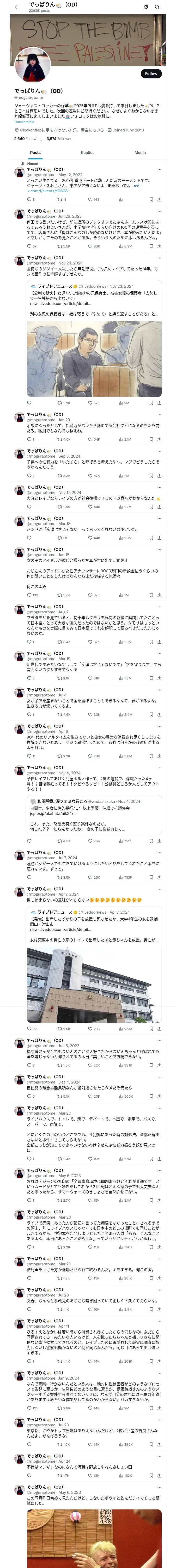Viewport: 176px width, 1568px height.
Task: Open search with the magnifier icon
Action: click(x=157, y=7)
